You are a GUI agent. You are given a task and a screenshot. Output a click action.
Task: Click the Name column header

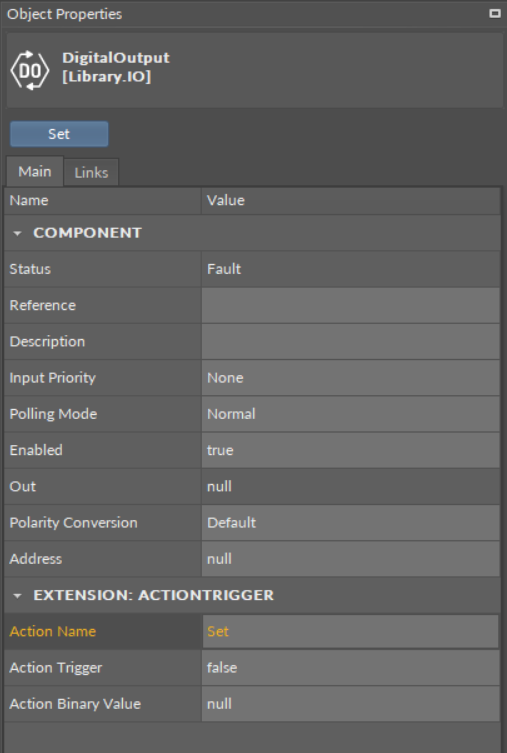(x=103, y=201)
